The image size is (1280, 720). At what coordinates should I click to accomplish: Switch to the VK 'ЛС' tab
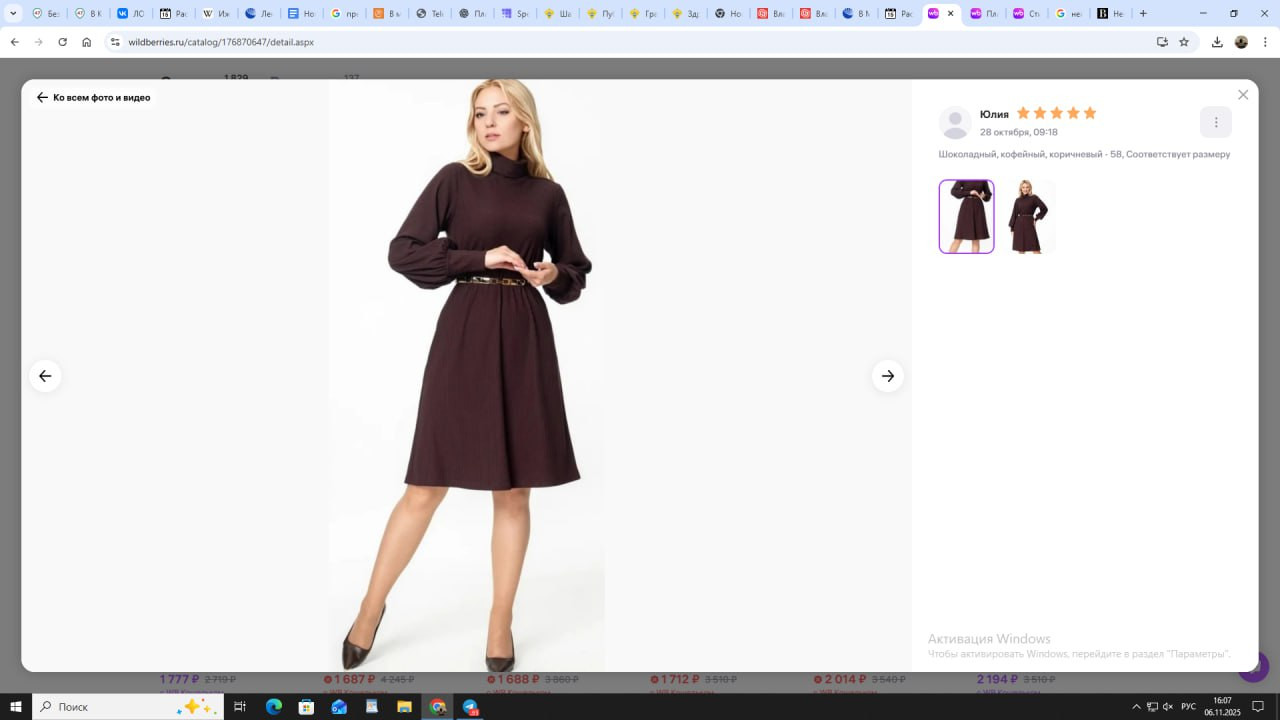[130, 14]
